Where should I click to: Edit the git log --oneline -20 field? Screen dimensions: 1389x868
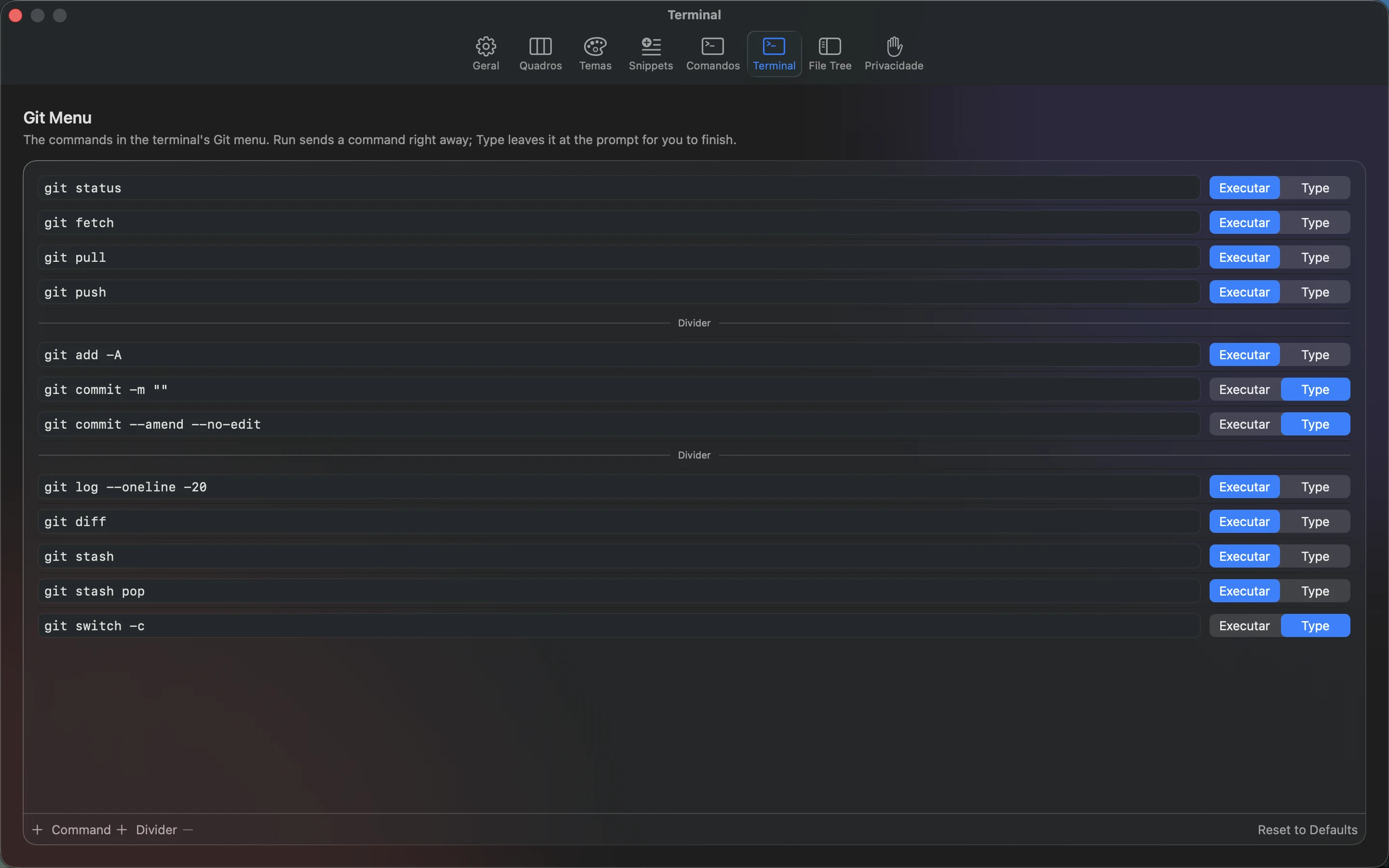pos(619,487)
